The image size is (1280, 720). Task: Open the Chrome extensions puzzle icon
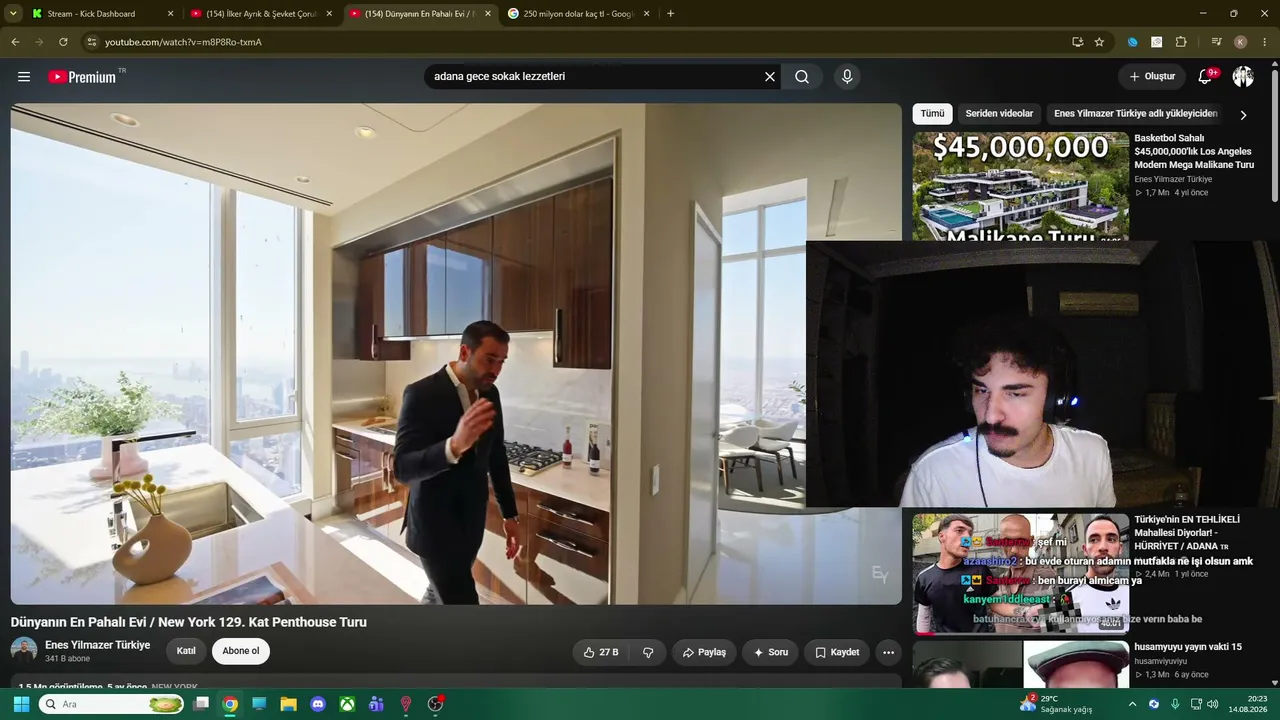tap(1181, 42)
